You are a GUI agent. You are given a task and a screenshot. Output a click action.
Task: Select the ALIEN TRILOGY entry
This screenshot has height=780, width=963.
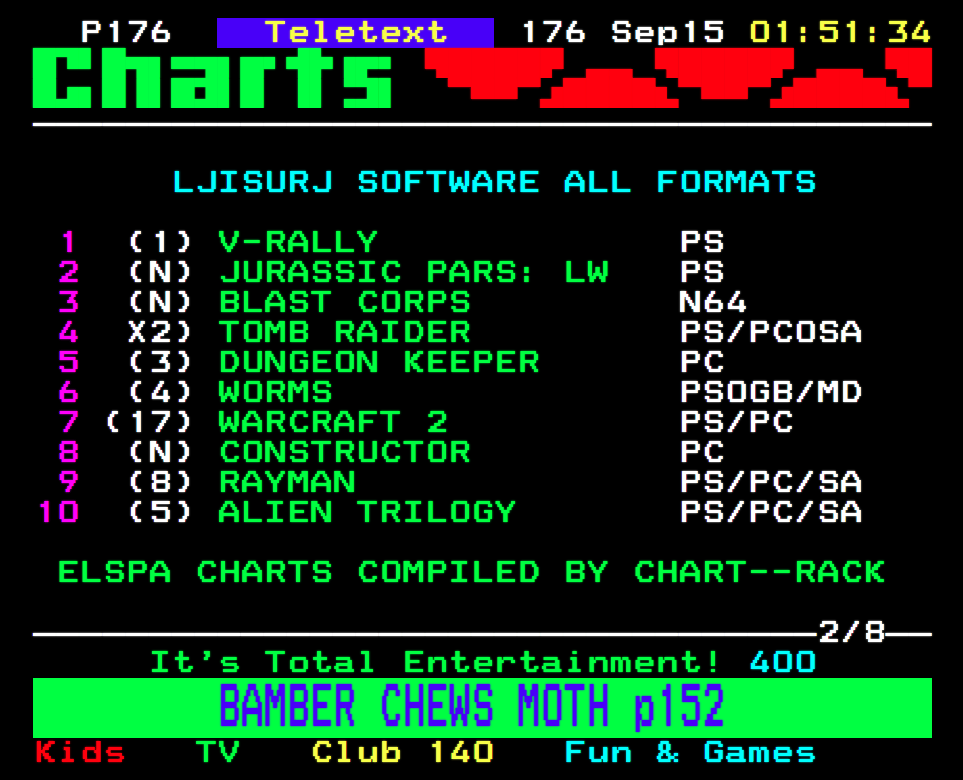(x=367, y=512)
